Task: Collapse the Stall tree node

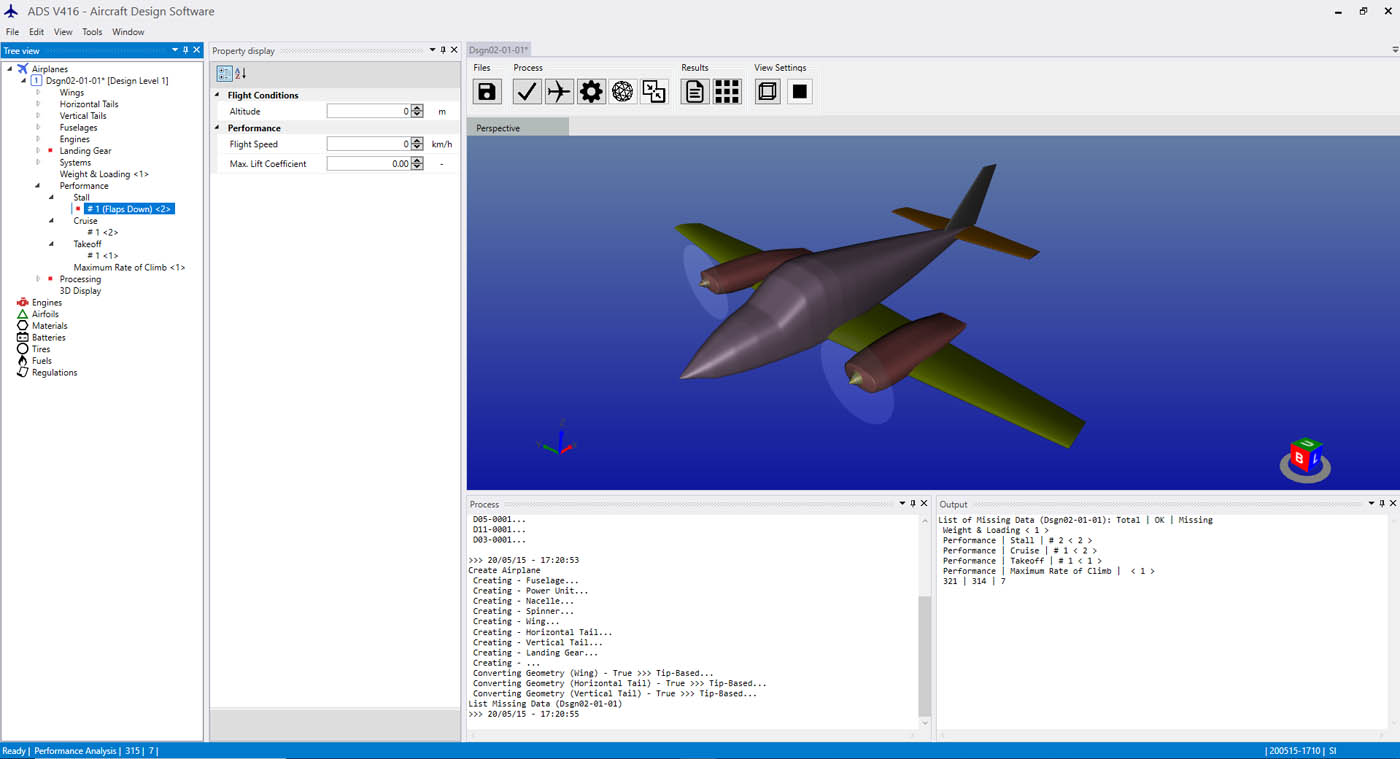Action: point(52,198)
